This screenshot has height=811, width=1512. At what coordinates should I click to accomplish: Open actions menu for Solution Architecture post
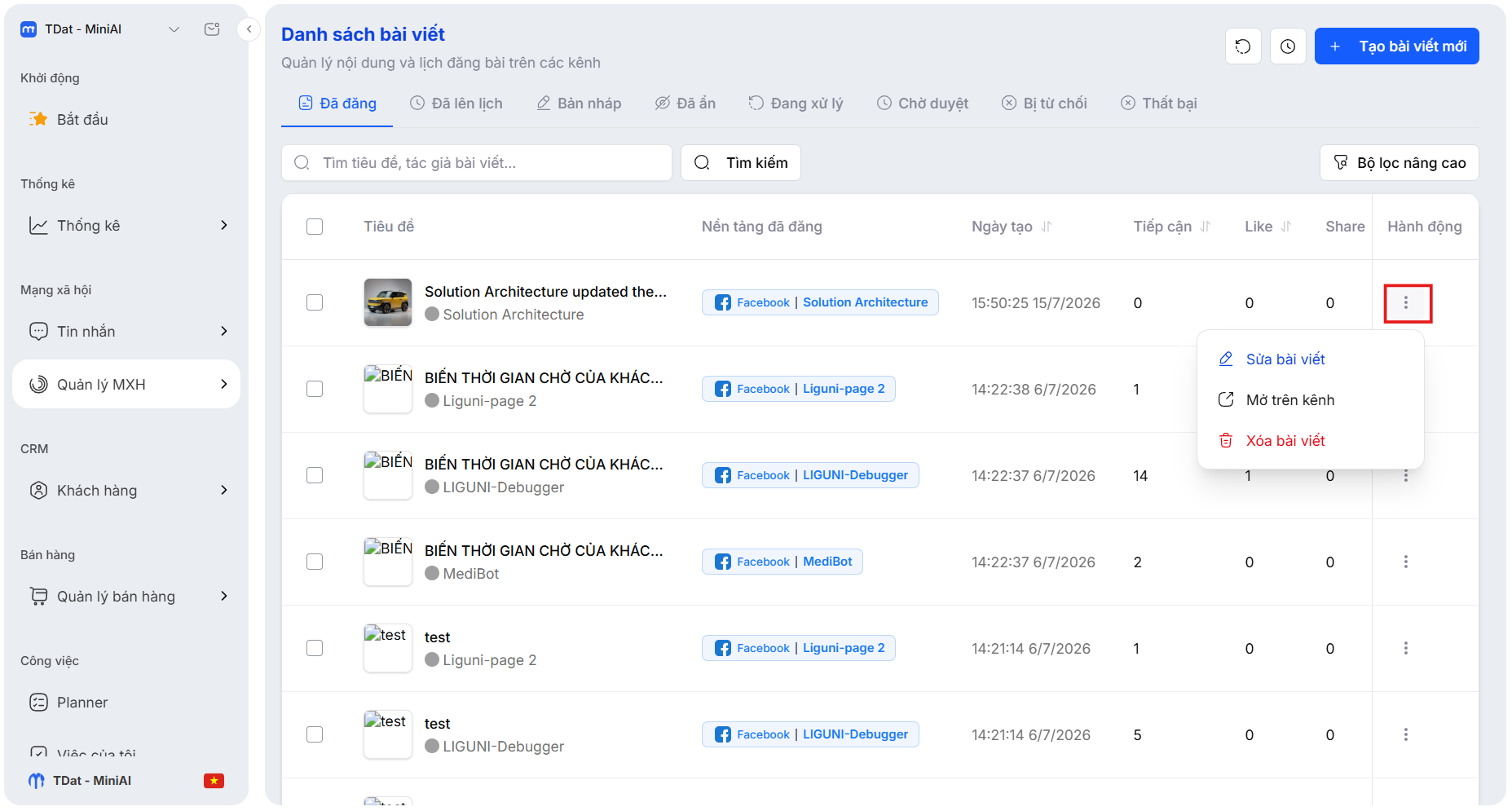point(1406,303)
